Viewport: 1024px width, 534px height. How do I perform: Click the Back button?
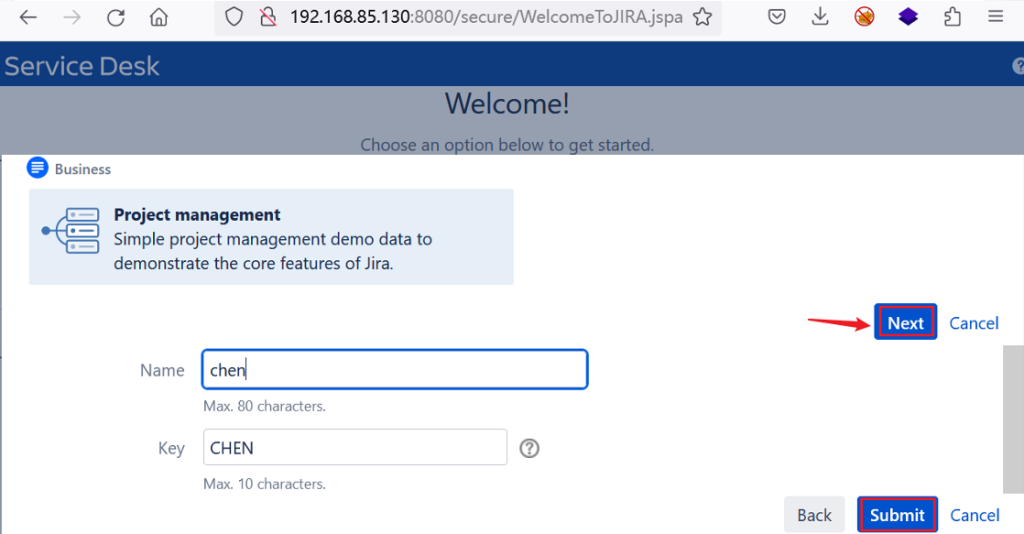click(814, 514)
